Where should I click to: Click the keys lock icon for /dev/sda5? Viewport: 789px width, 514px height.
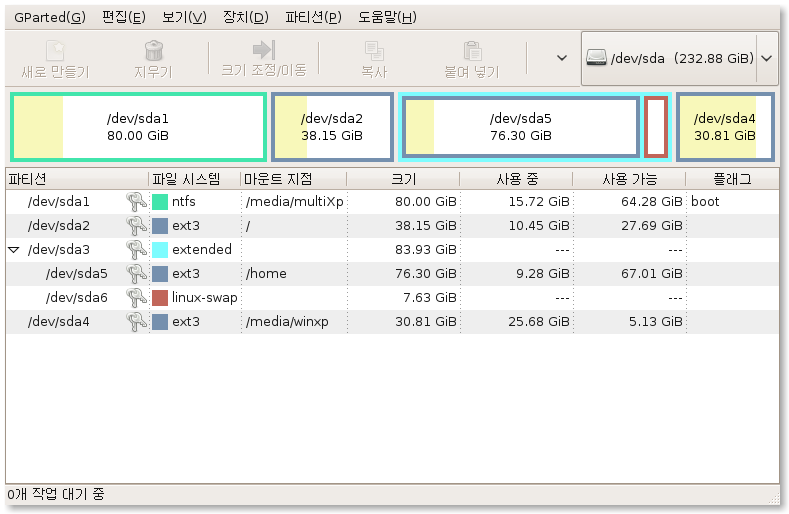pos(136,274)
